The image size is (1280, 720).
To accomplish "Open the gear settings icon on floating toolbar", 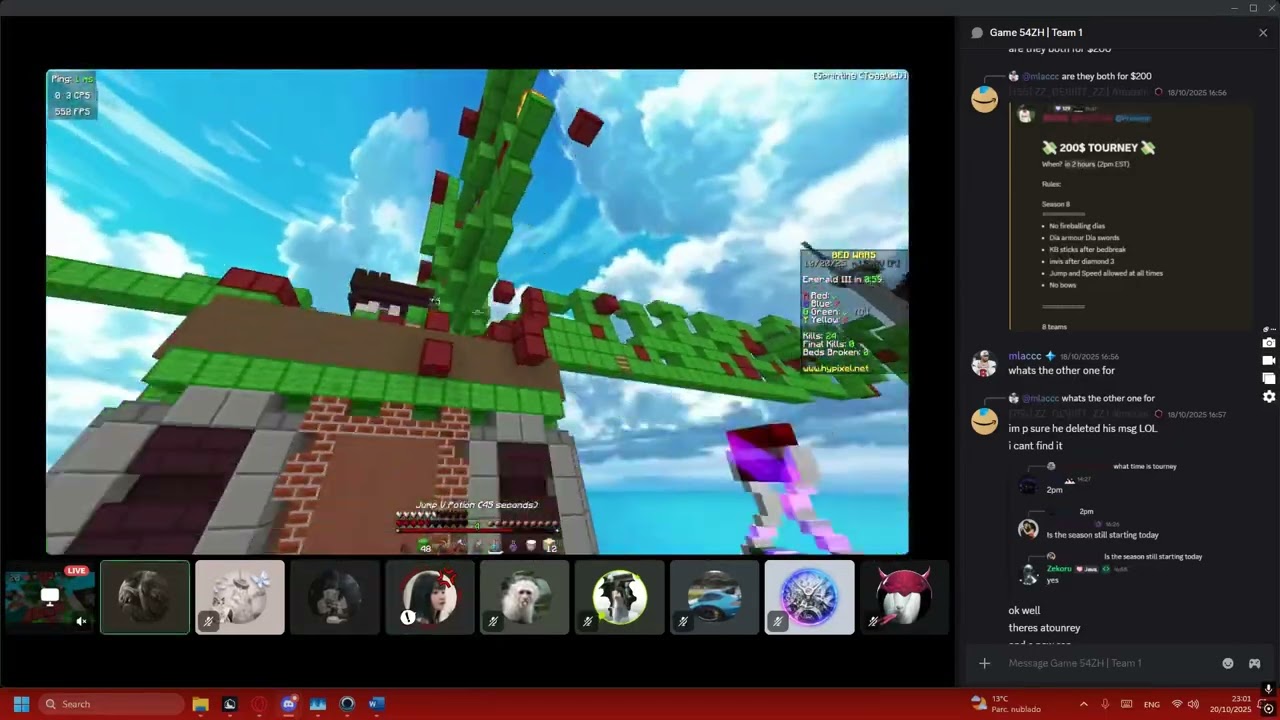I will click(x=1269, y=397).
